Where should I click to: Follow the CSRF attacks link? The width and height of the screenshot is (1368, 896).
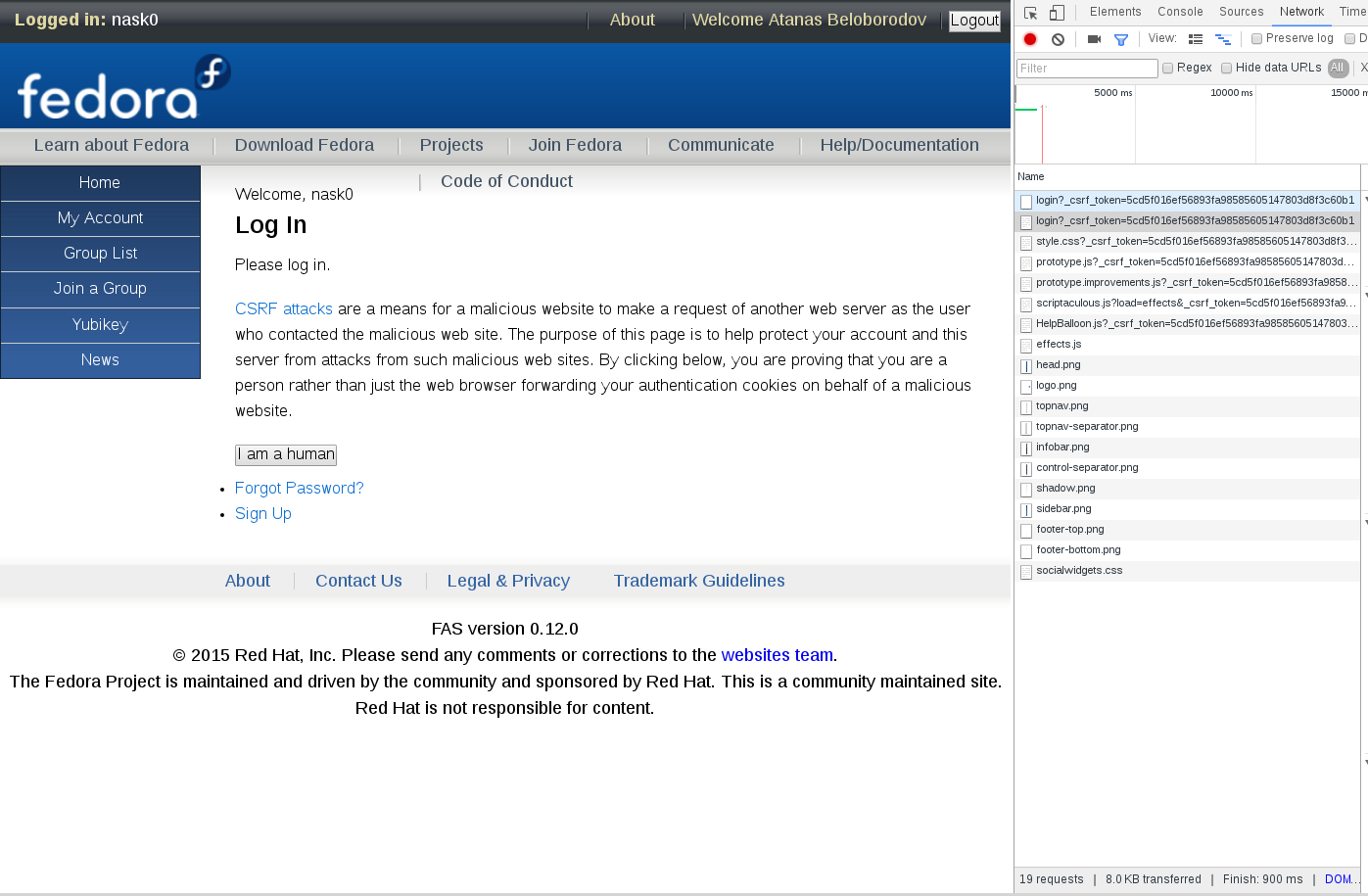[284, 308]
